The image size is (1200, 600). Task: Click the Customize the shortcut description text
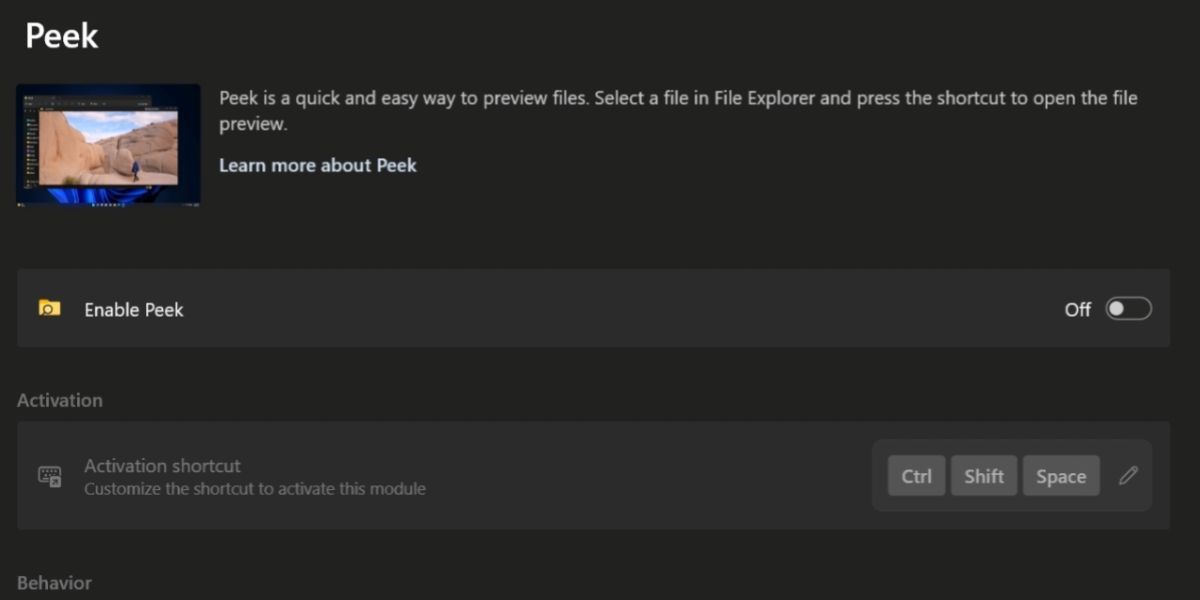coord(255,489)
